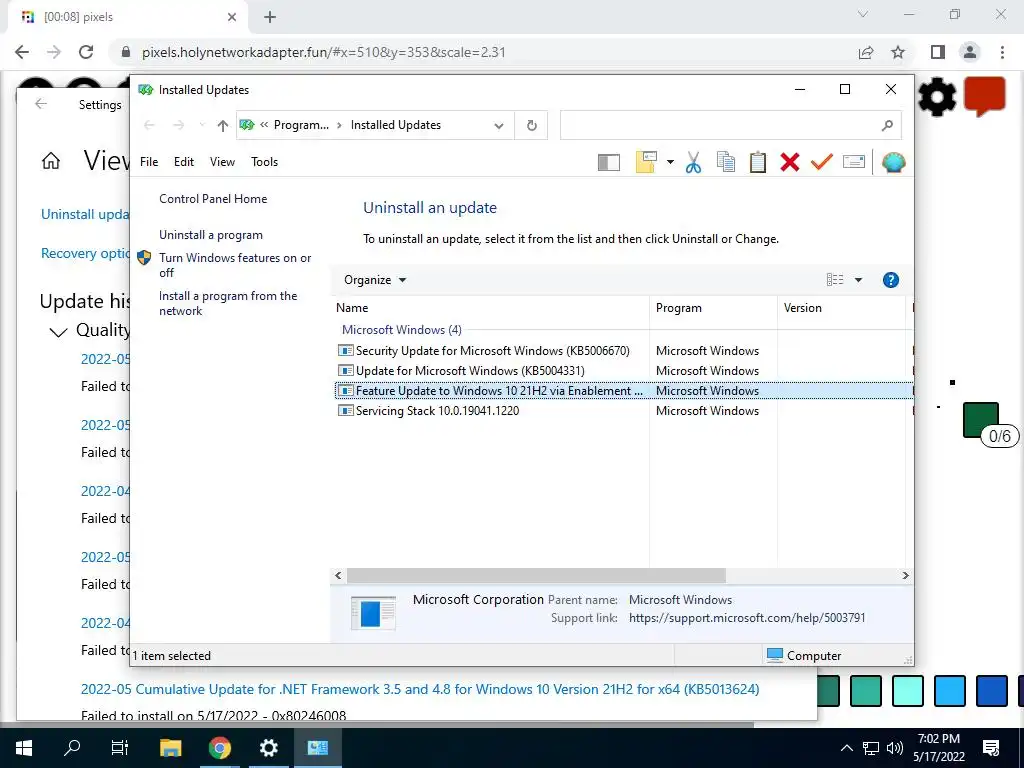Open the Organize dropdown
Image resolution: width=1024 pixels, height=768 pixels.
[375, 280]
